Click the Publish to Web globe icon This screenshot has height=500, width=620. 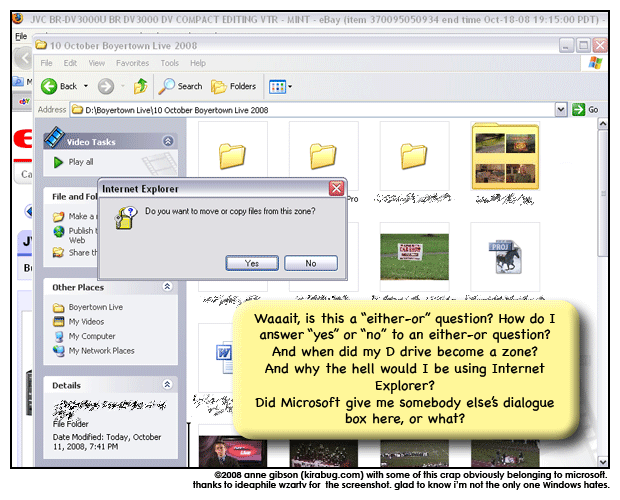point(59,231)
